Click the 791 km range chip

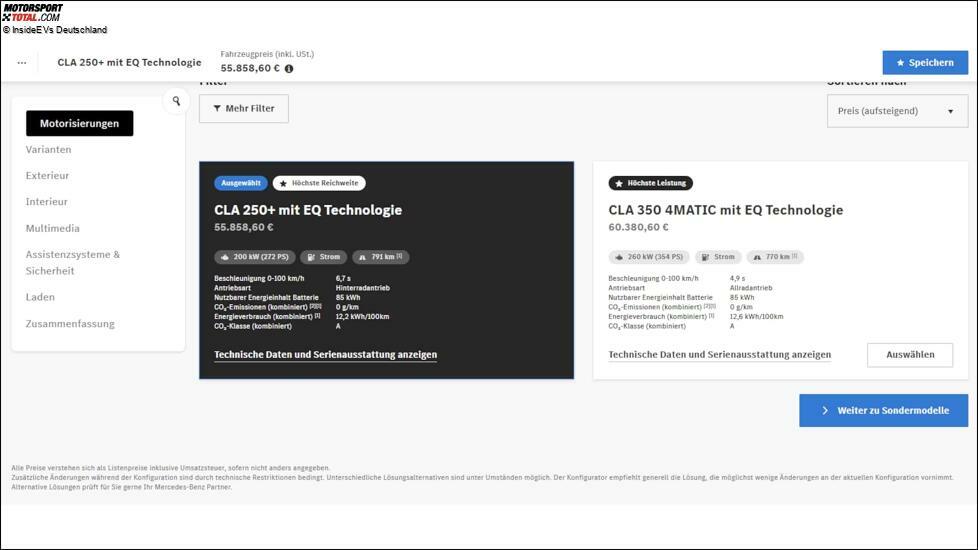380,257
